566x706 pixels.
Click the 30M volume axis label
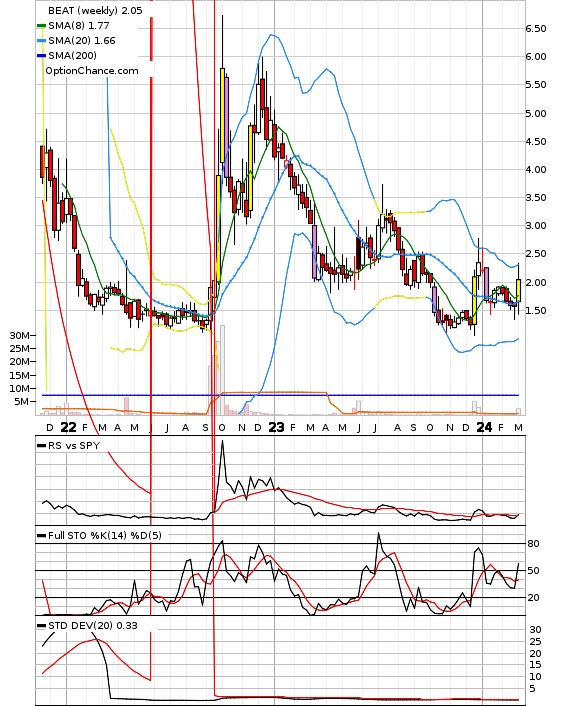20,335
